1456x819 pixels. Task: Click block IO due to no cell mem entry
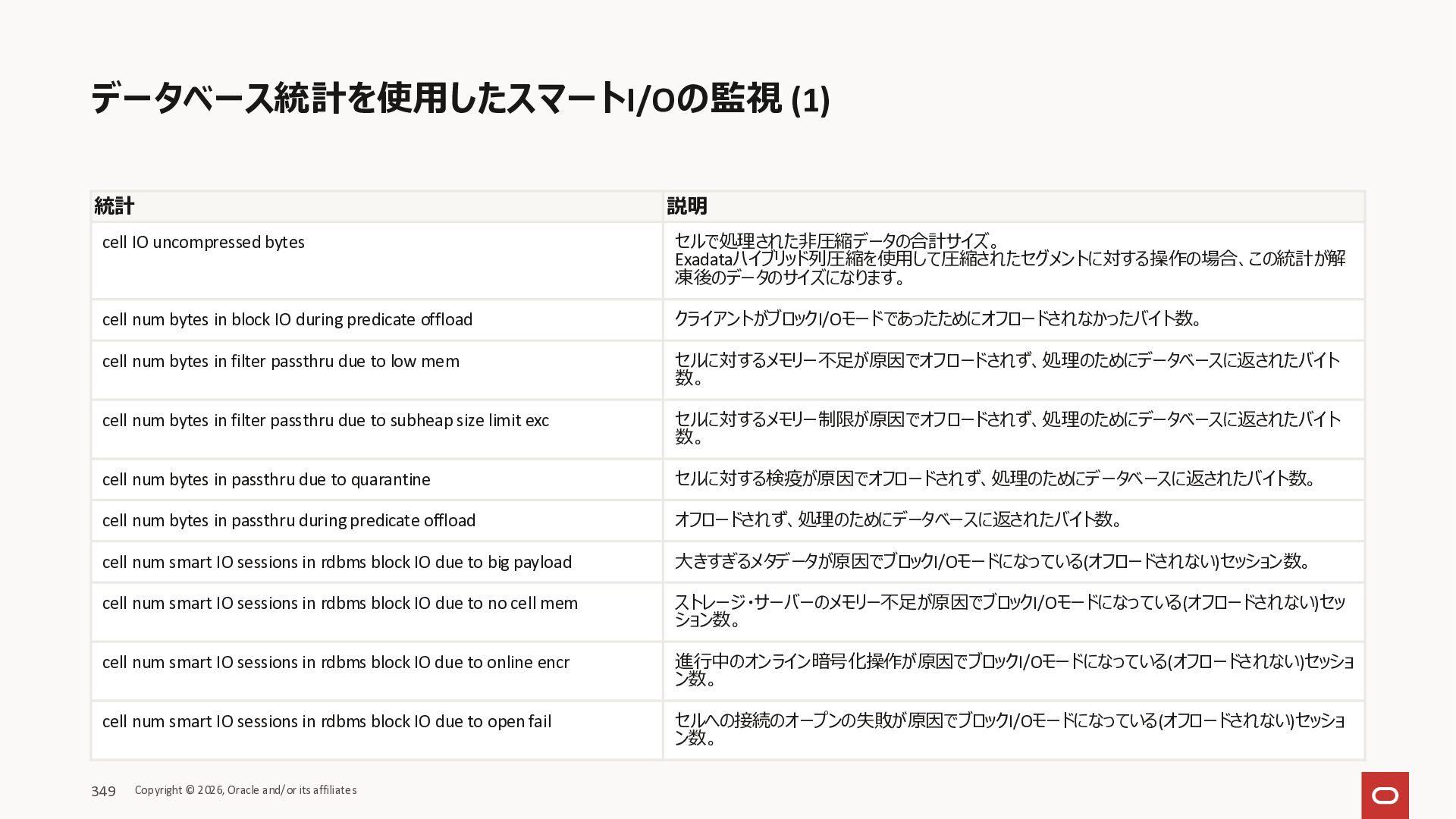[x=340, y=604]
